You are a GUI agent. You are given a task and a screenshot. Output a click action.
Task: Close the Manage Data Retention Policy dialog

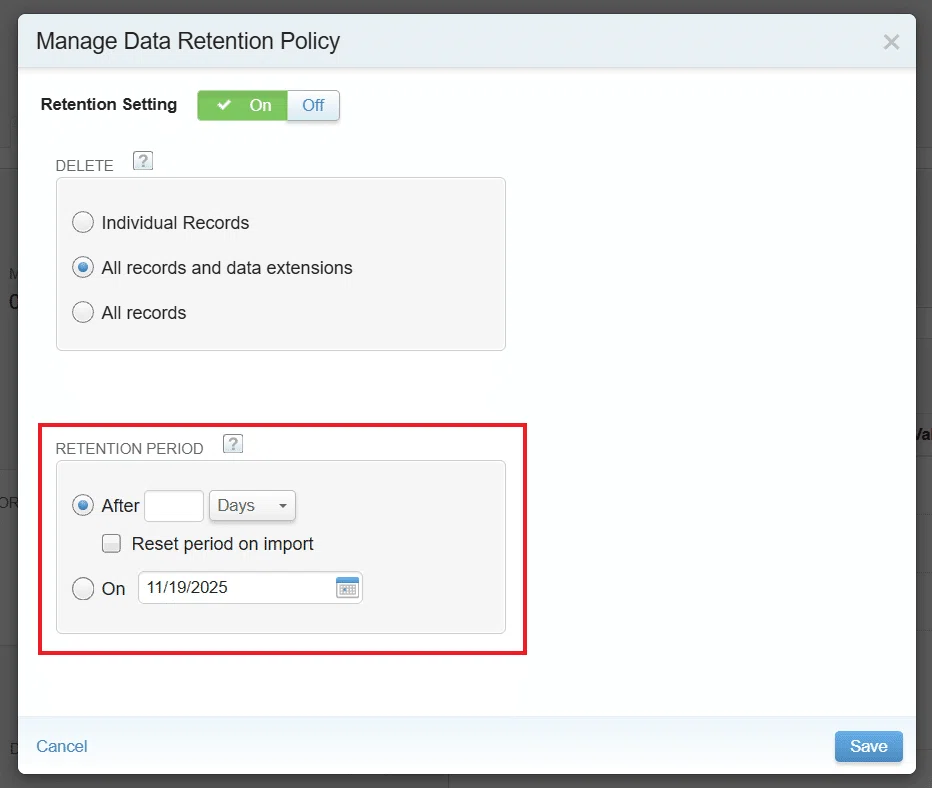click(x=891, y=42)
